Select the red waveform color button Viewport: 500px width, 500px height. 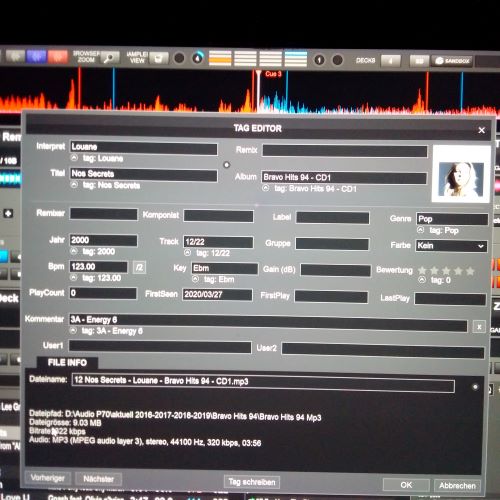coord(58,57)
